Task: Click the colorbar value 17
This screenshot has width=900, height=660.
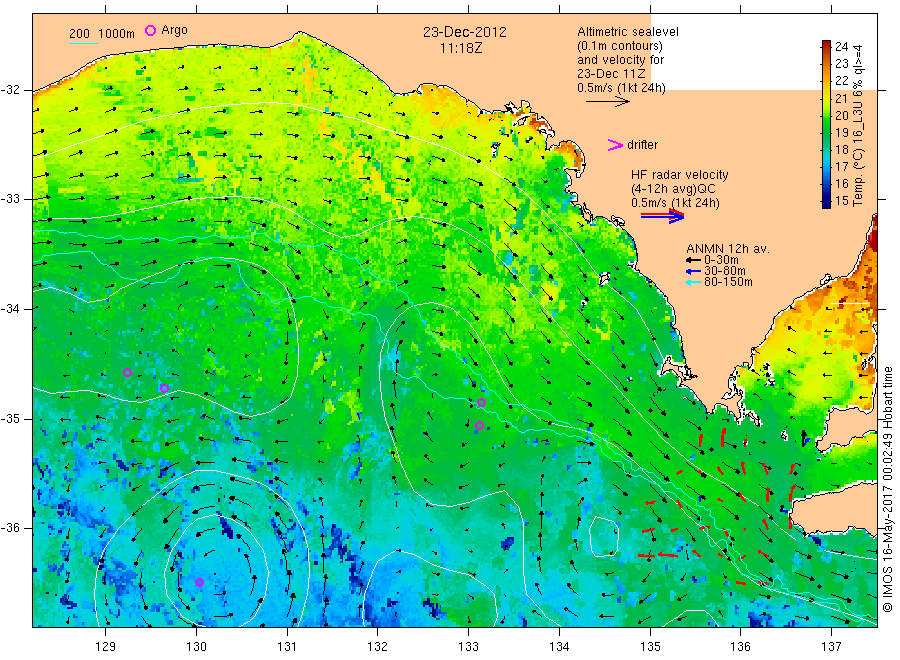Action: [x=841, y=166]
